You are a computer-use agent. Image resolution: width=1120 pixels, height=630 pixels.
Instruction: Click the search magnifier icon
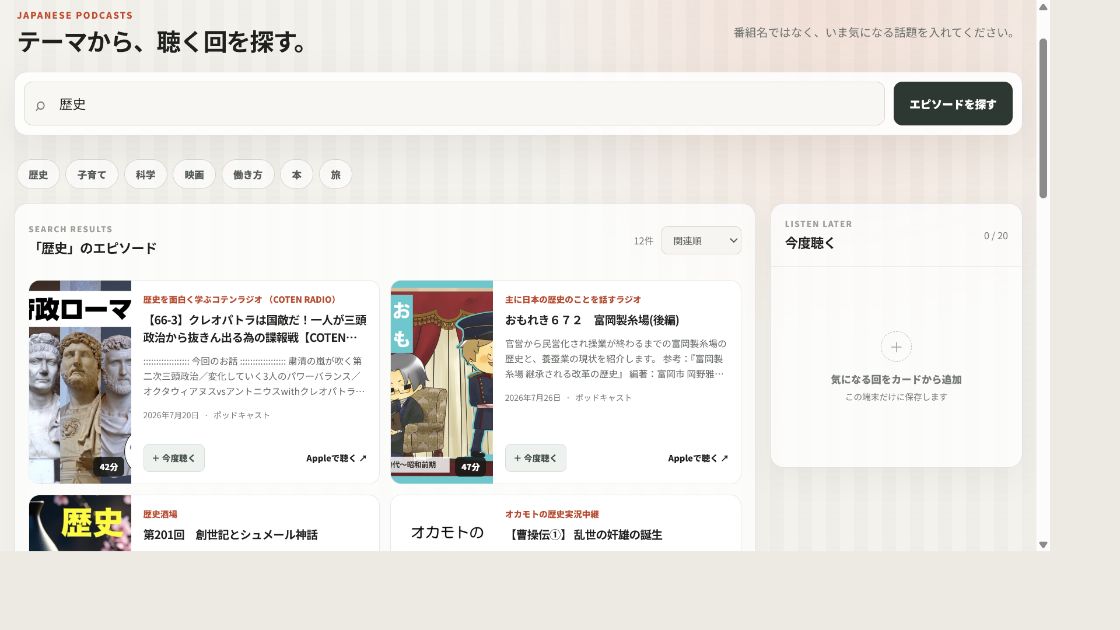point(41,106)
